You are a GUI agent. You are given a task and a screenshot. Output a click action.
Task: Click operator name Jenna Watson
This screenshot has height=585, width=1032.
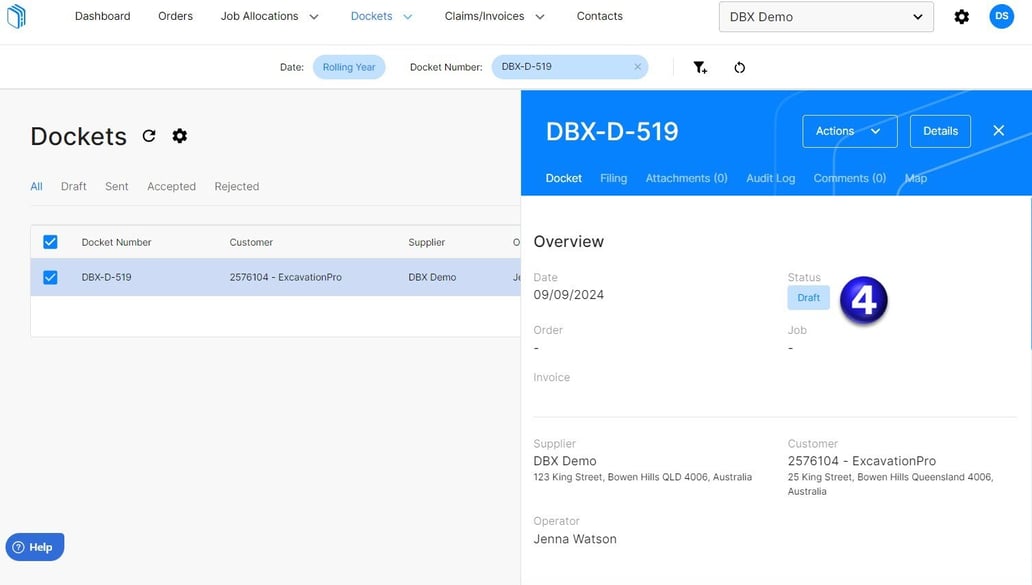click(x=575, y=539)
